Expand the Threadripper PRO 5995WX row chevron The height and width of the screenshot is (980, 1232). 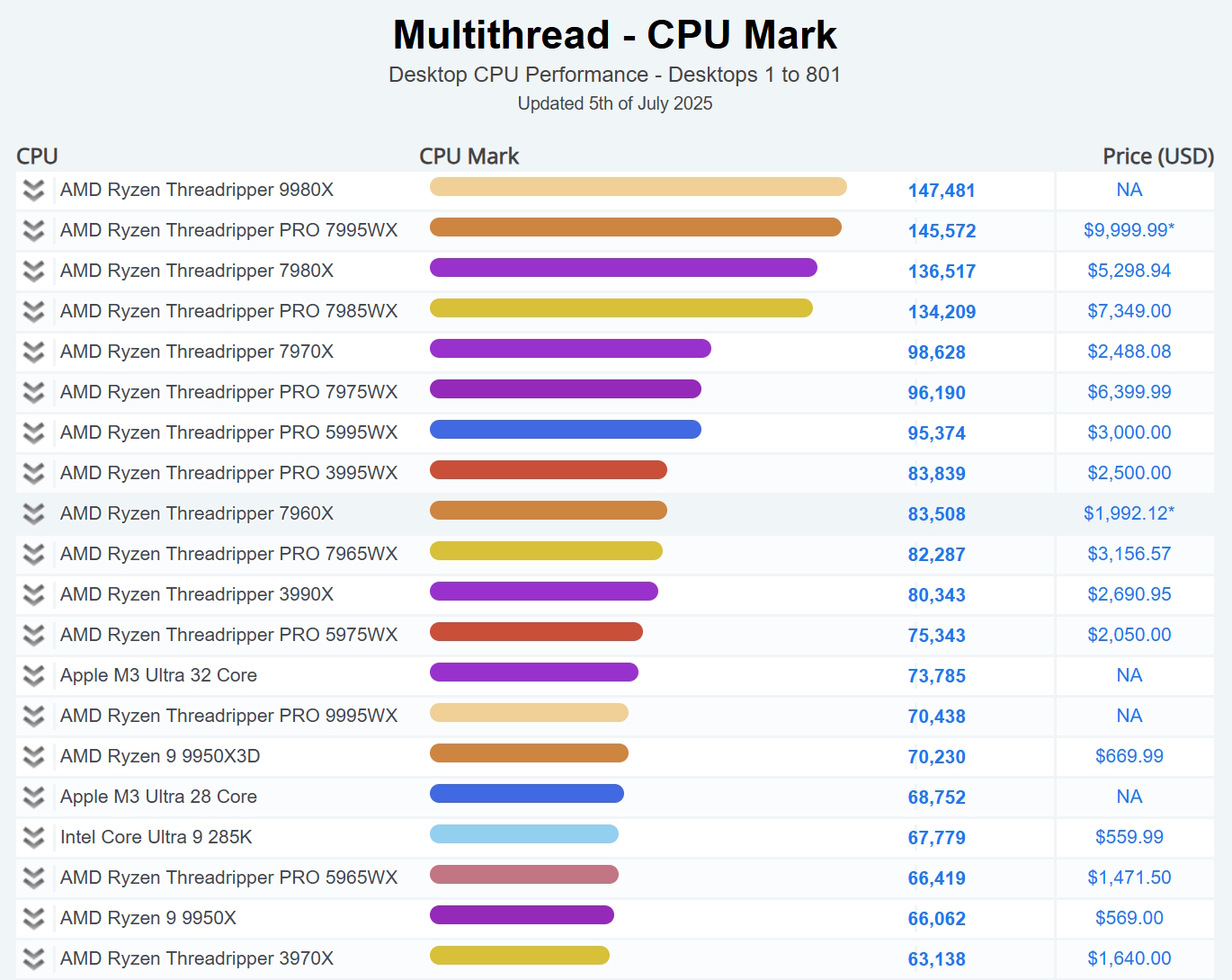[x=33, y=433]
